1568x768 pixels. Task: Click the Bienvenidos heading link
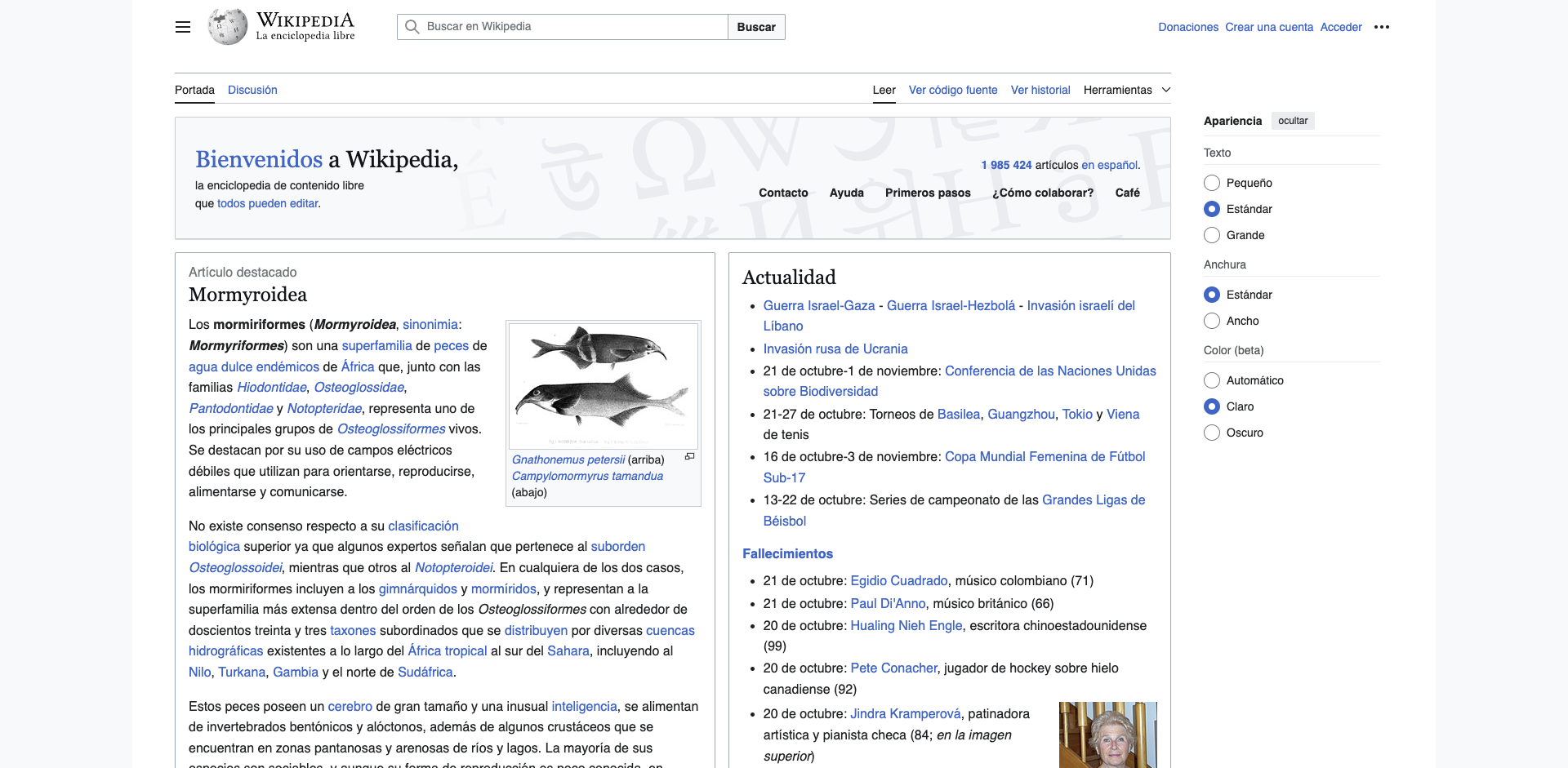(x=259, y=159)
